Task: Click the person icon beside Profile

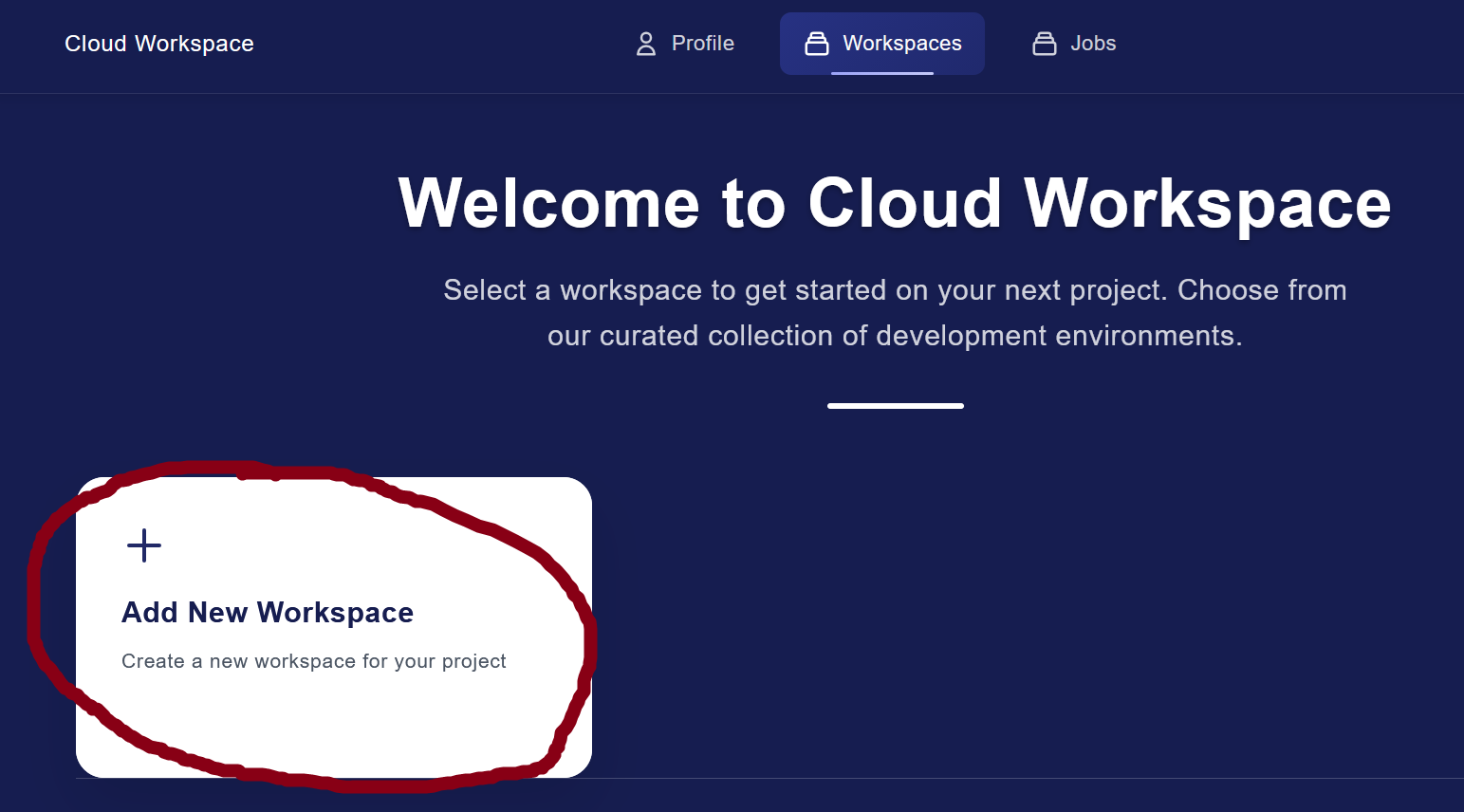Action: [645, 44]
